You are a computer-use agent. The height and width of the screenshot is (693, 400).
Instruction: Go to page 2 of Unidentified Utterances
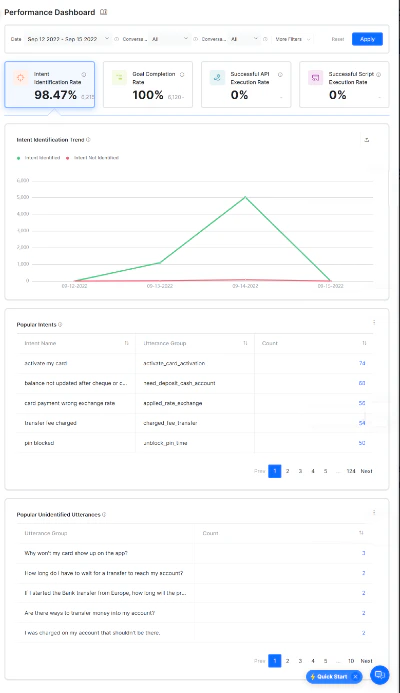(287, 661)
